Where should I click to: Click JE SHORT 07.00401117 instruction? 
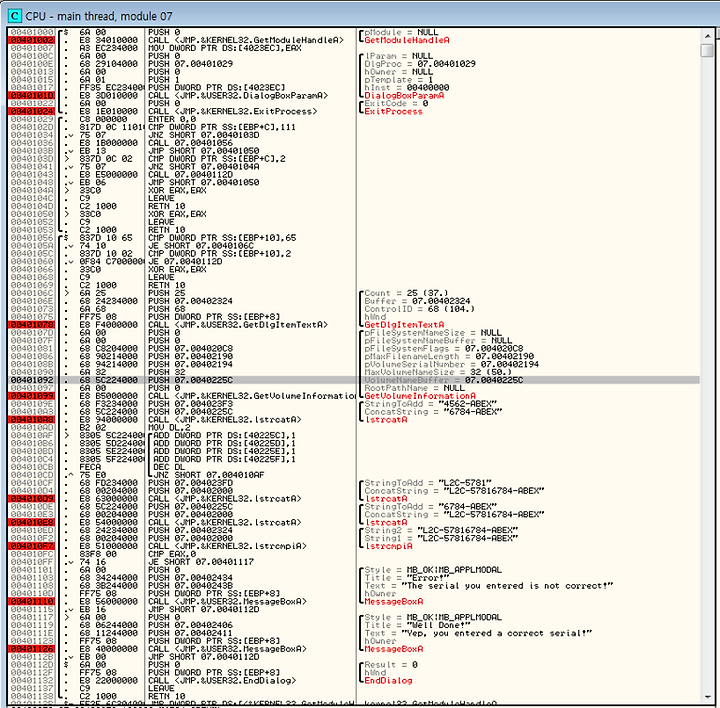tap(201, 562)
